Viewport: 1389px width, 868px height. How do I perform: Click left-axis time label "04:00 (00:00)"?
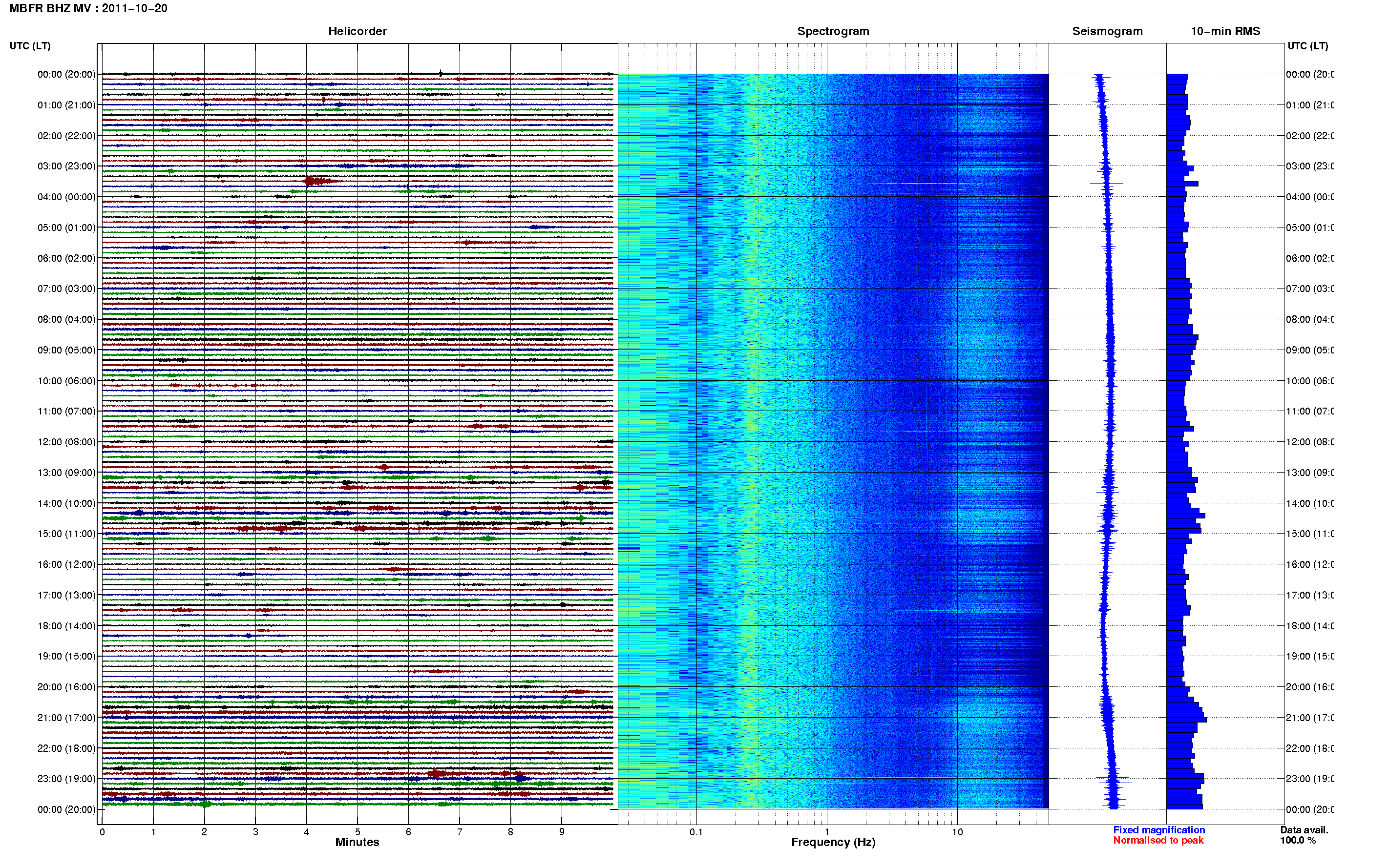coord(66,197)
